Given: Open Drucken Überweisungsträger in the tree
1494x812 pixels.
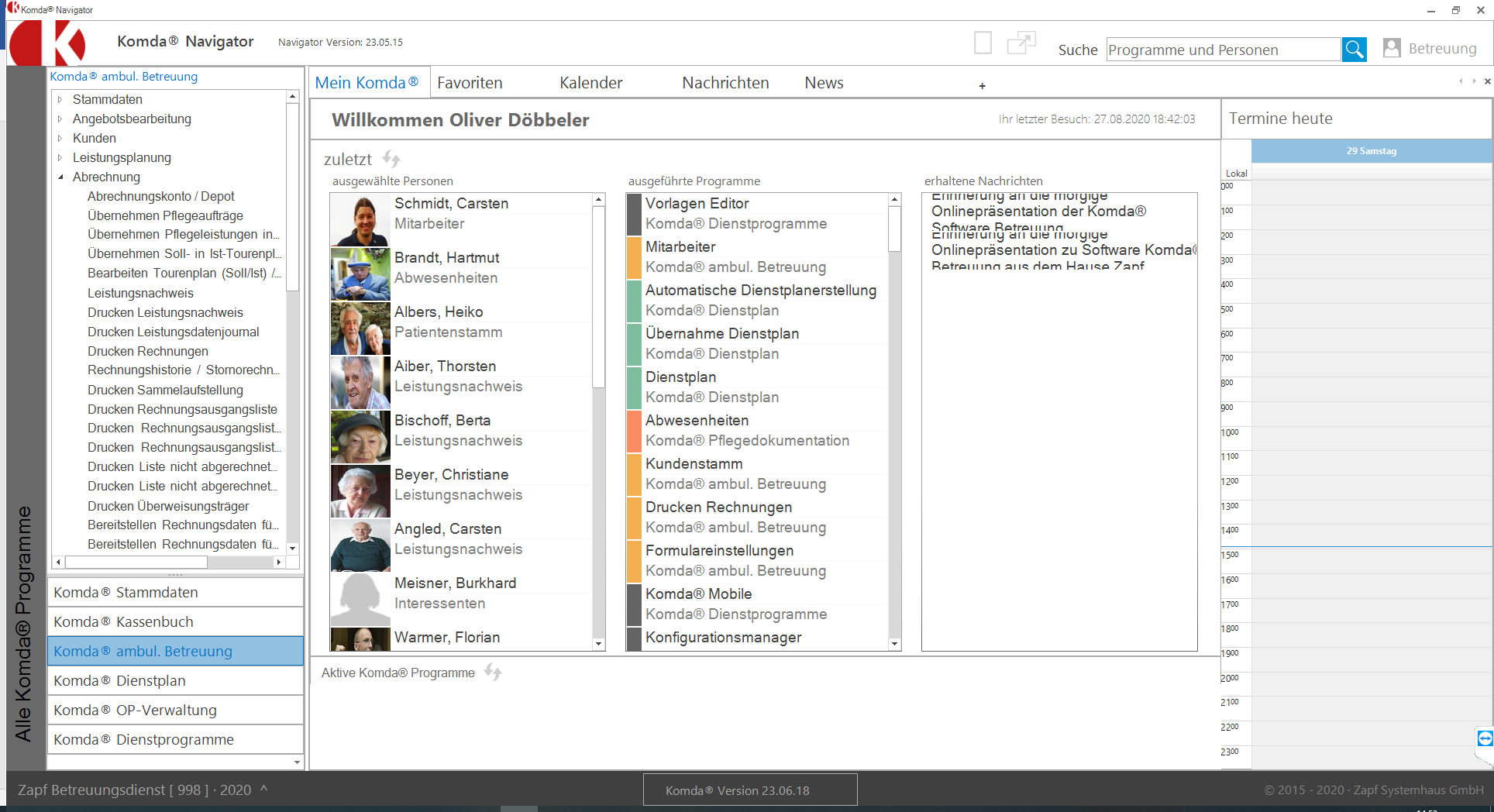Looking at the screenshot, I should tap(168, 506).
